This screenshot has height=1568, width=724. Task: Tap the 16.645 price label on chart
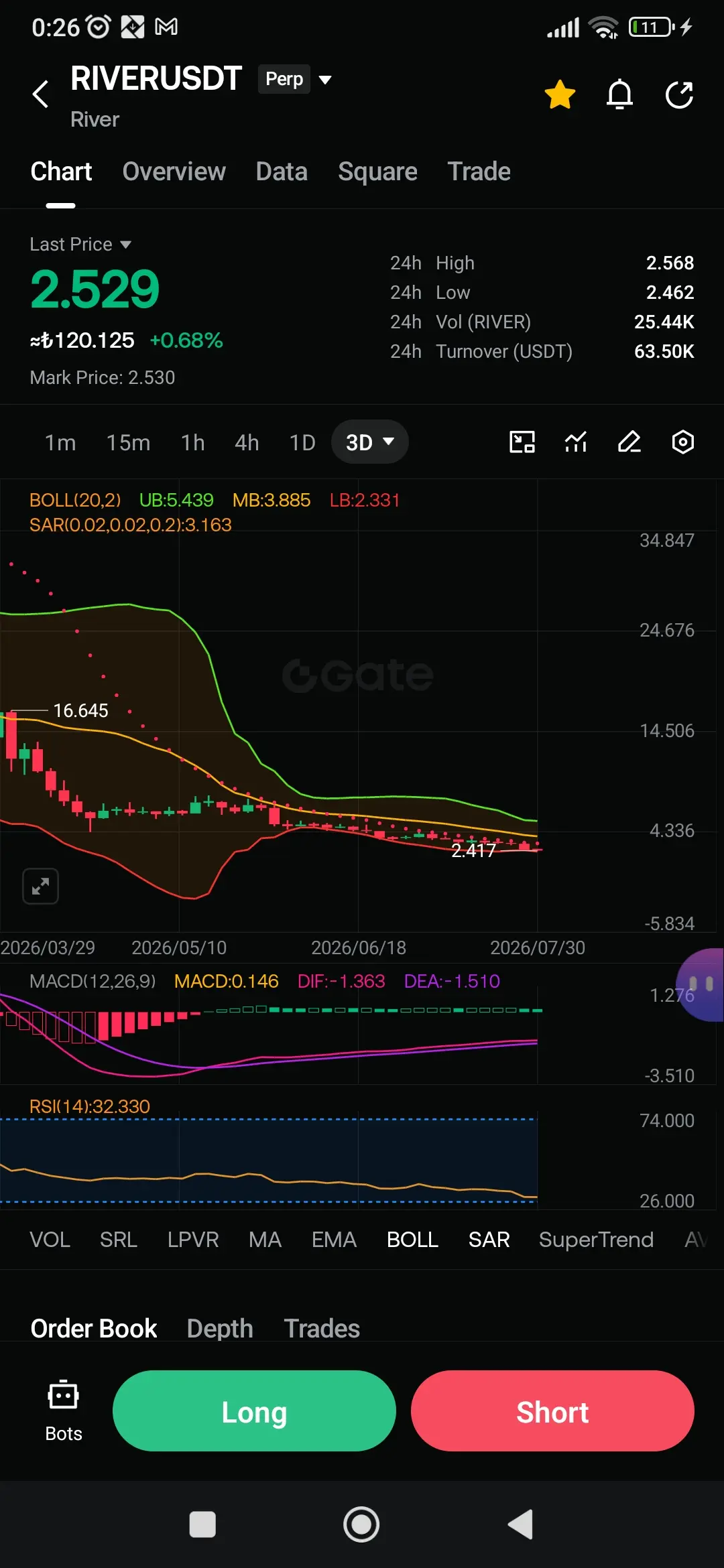(x=80, y=710)
